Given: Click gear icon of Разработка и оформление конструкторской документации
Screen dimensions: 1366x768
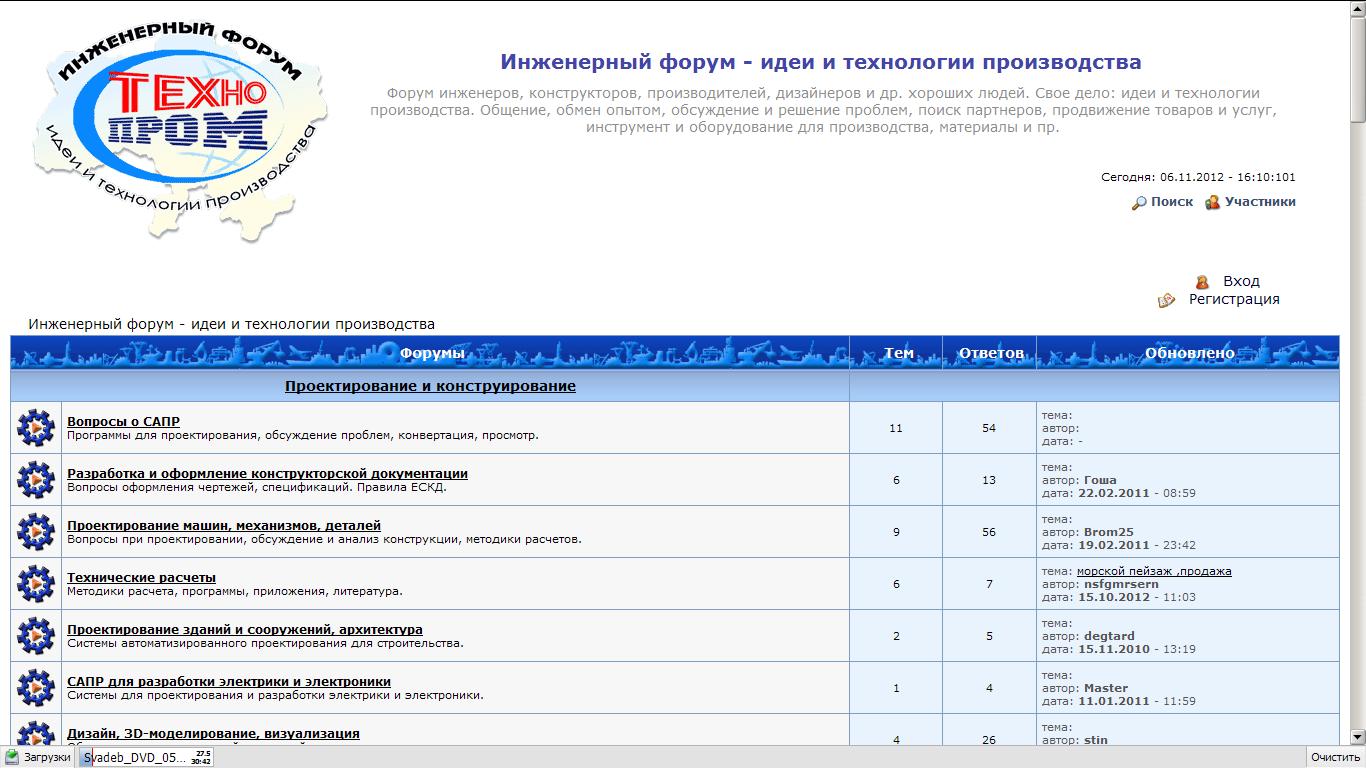Looking at the screenshot, I should pos(36,480).
